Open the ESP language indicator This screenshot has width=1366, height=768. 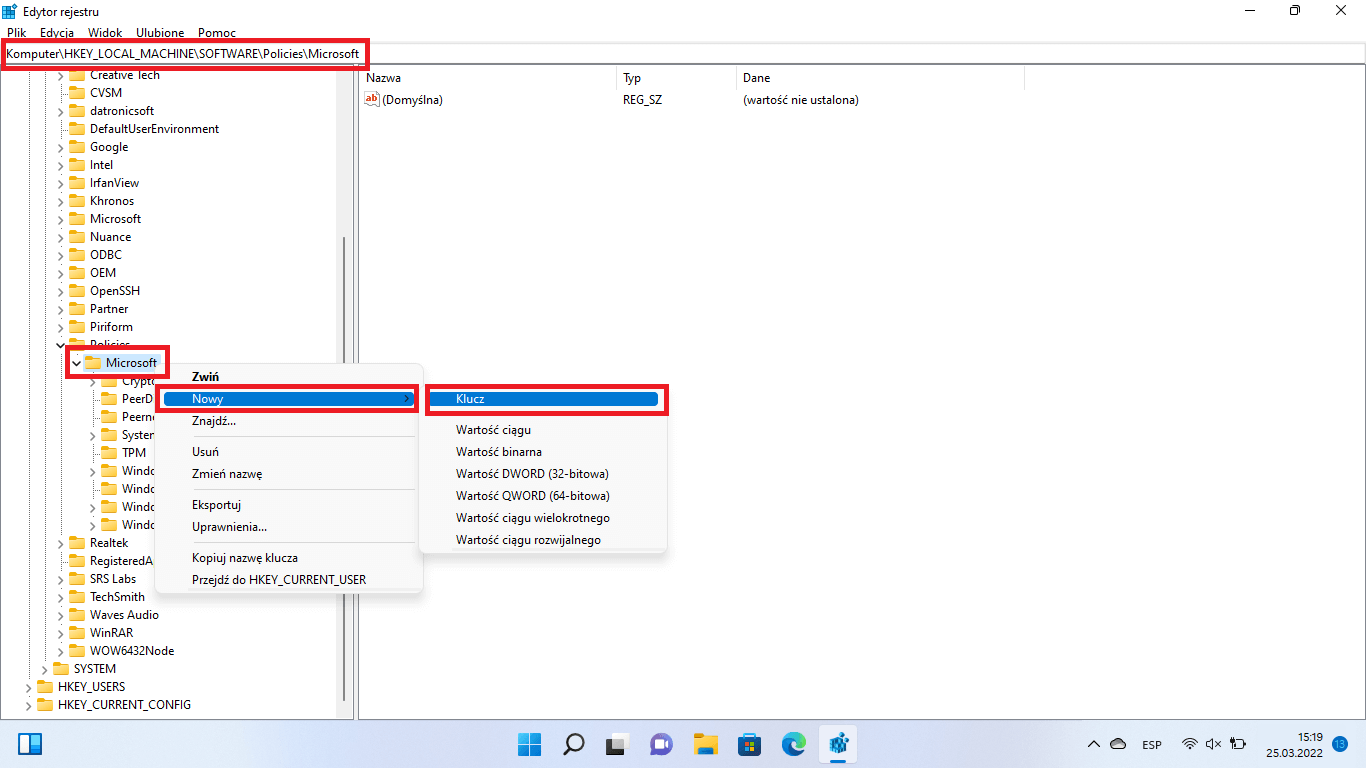[1152, 745]
